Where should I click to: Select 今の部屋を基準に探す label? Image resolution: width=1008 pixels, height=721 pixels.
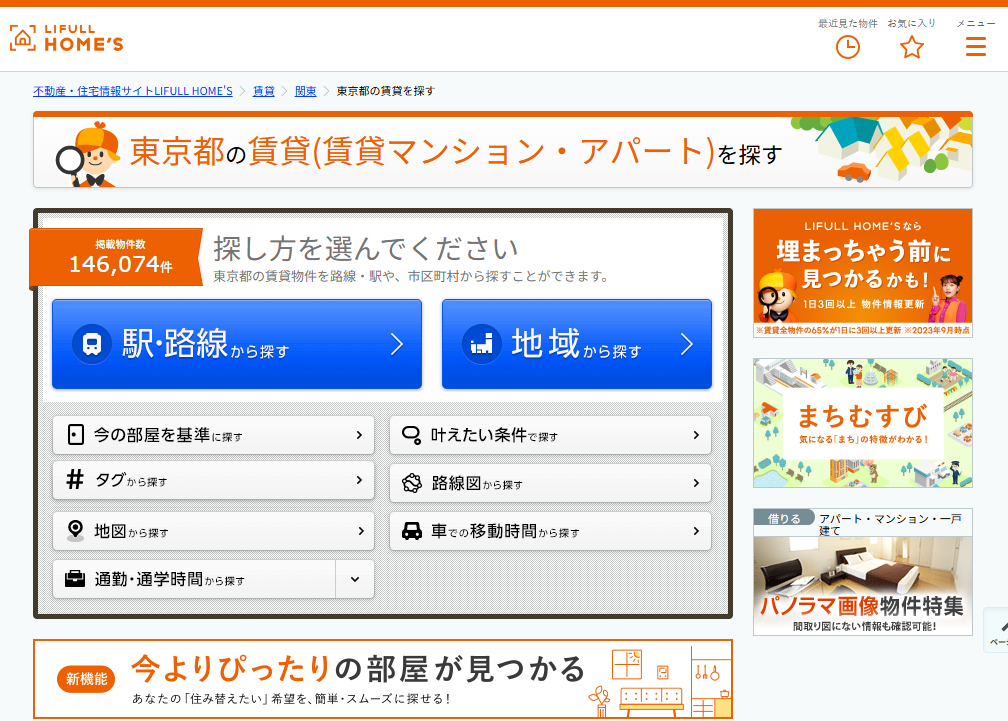tap(168, 435)
